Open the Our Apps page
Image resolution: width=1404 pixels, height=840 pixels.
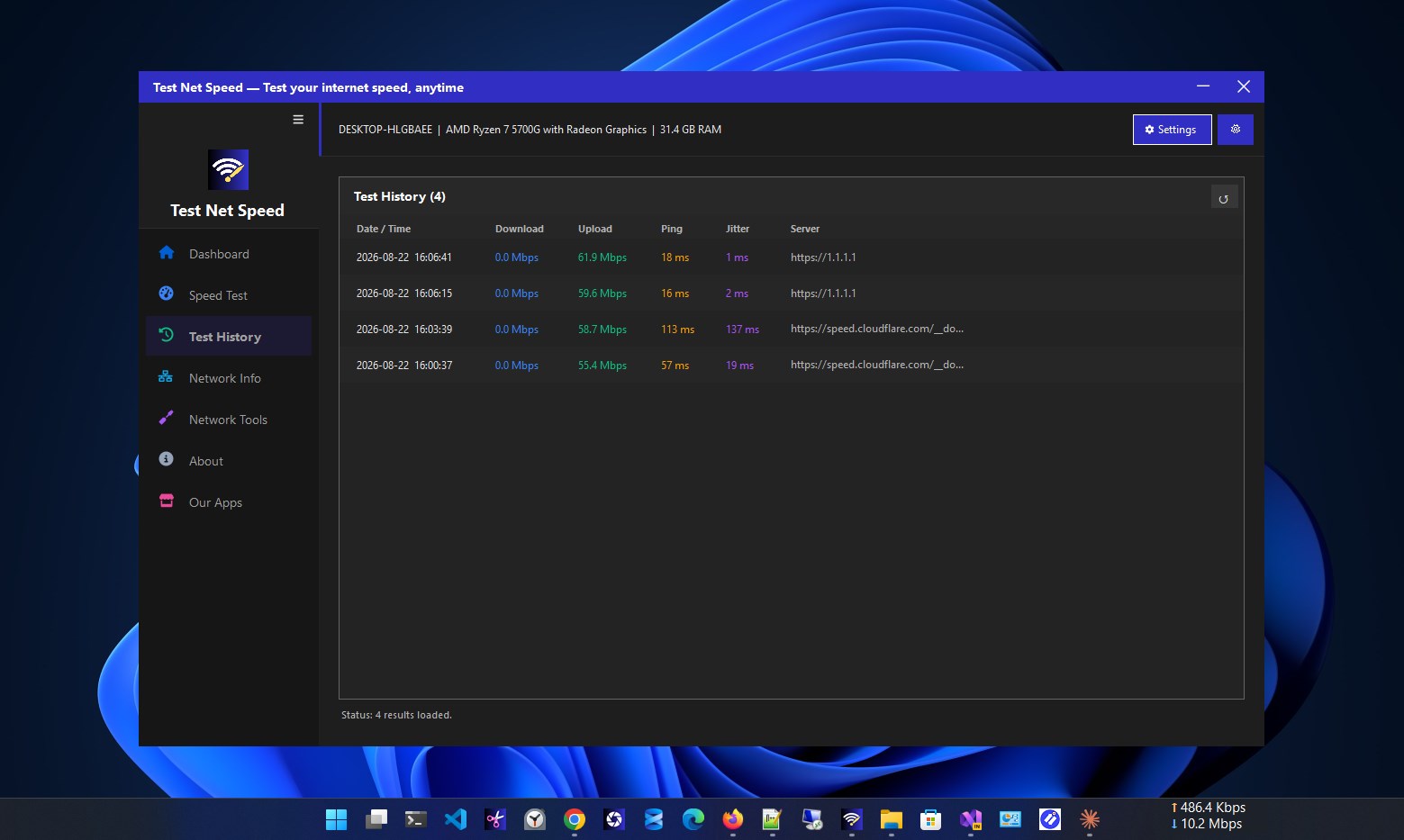point(229,502)
